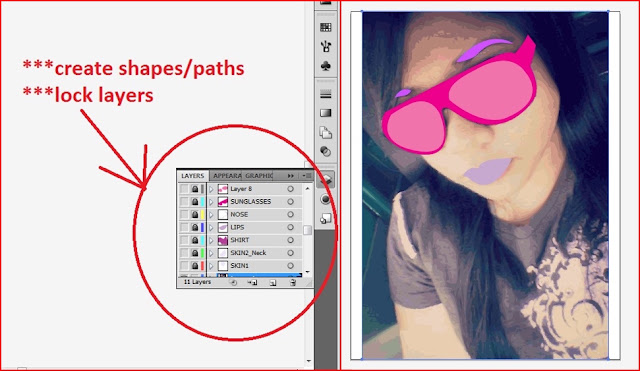Click the stacked pages panel icon in dock
The image size is (640, 371).
[x=325, y=133]
